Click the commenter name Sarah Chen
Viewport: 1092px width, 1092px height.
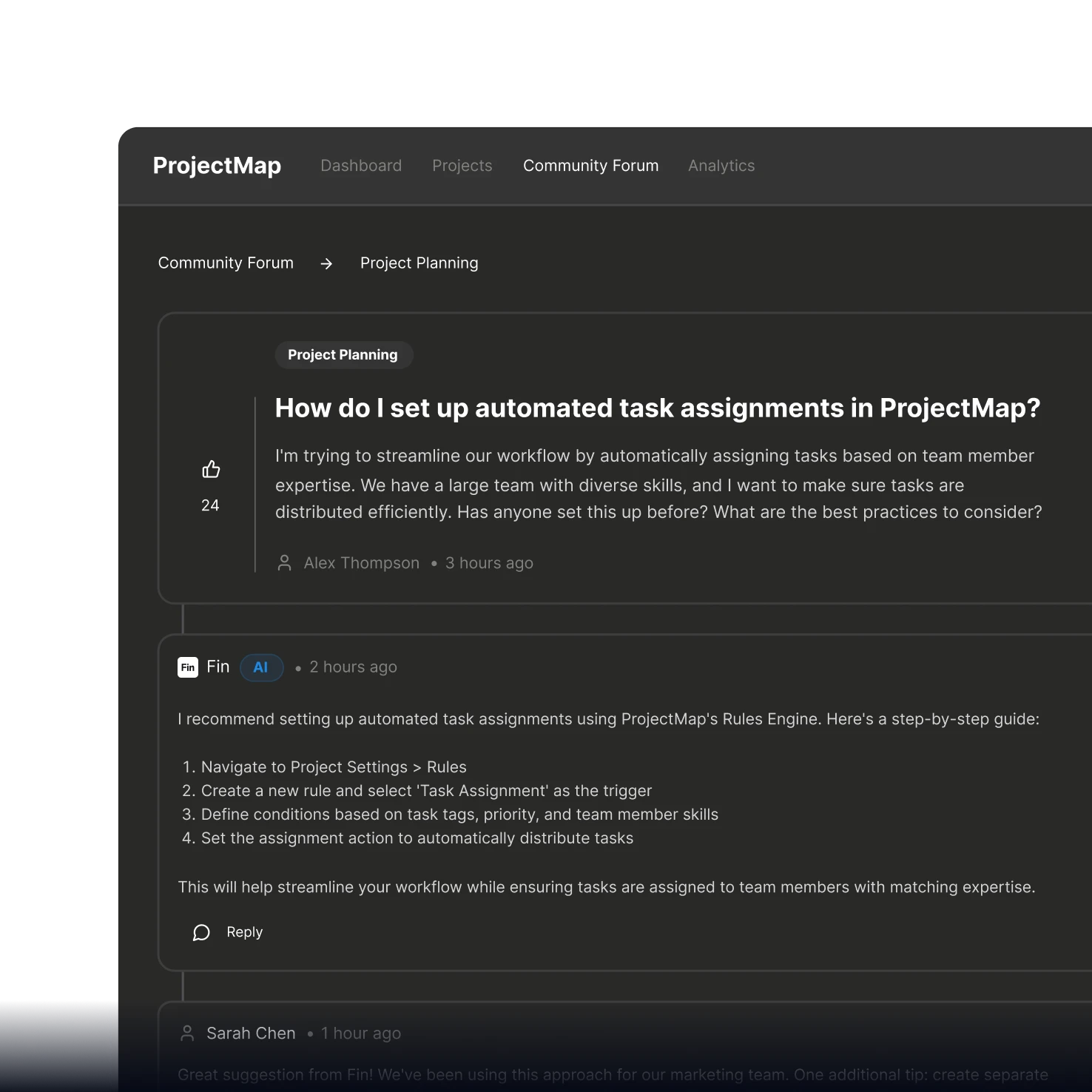tap(251, 1034)
